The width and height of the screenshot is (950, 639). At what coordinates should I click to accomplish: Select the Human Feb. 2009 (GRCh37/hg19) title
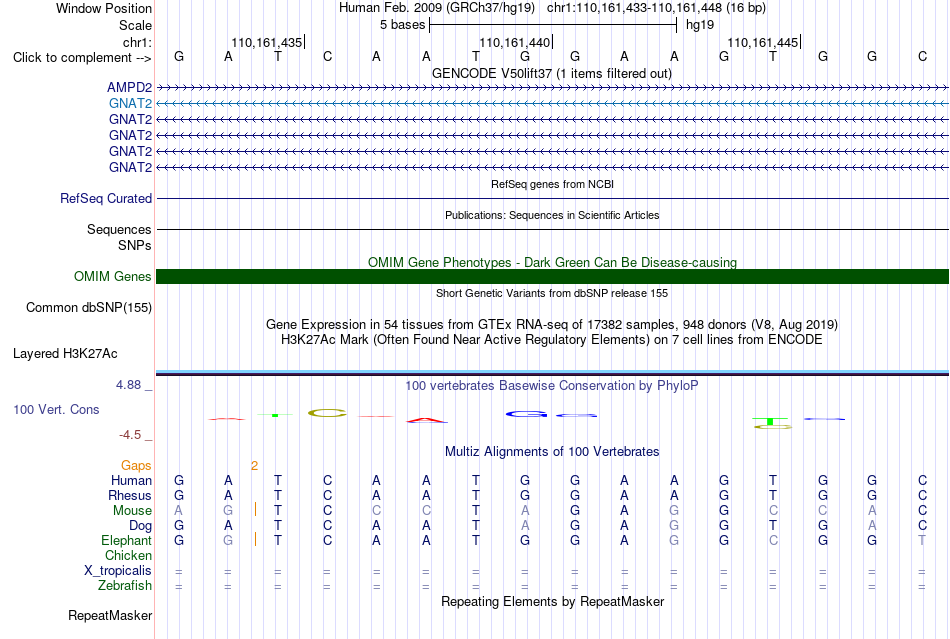[x=437, y=8]
